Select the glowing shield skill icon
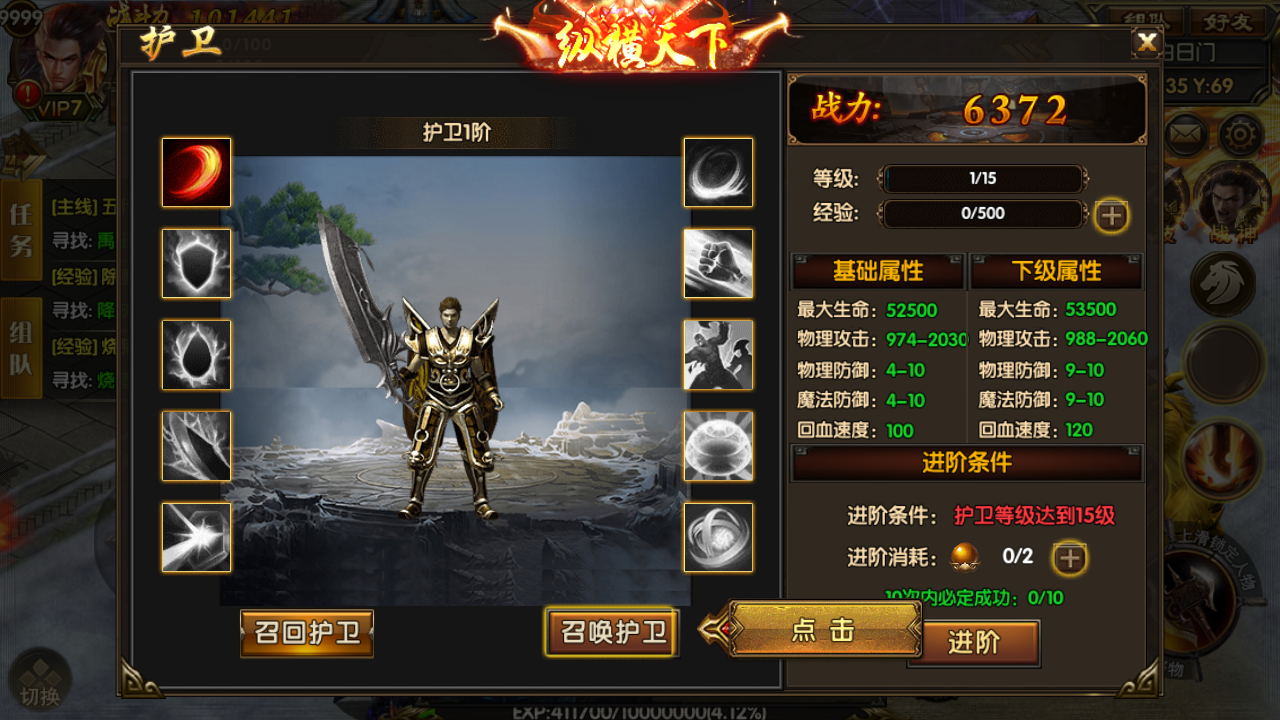 [197, 263]
